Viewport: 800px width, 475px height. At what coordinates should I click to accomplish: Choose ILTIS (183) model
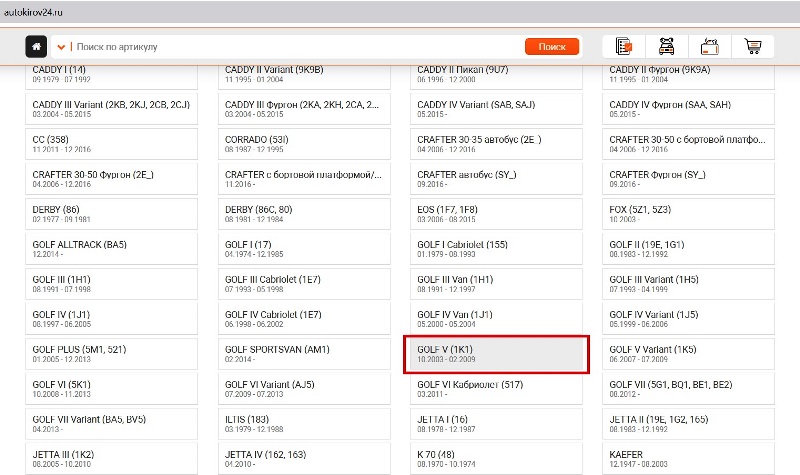(x=304, y=423)
